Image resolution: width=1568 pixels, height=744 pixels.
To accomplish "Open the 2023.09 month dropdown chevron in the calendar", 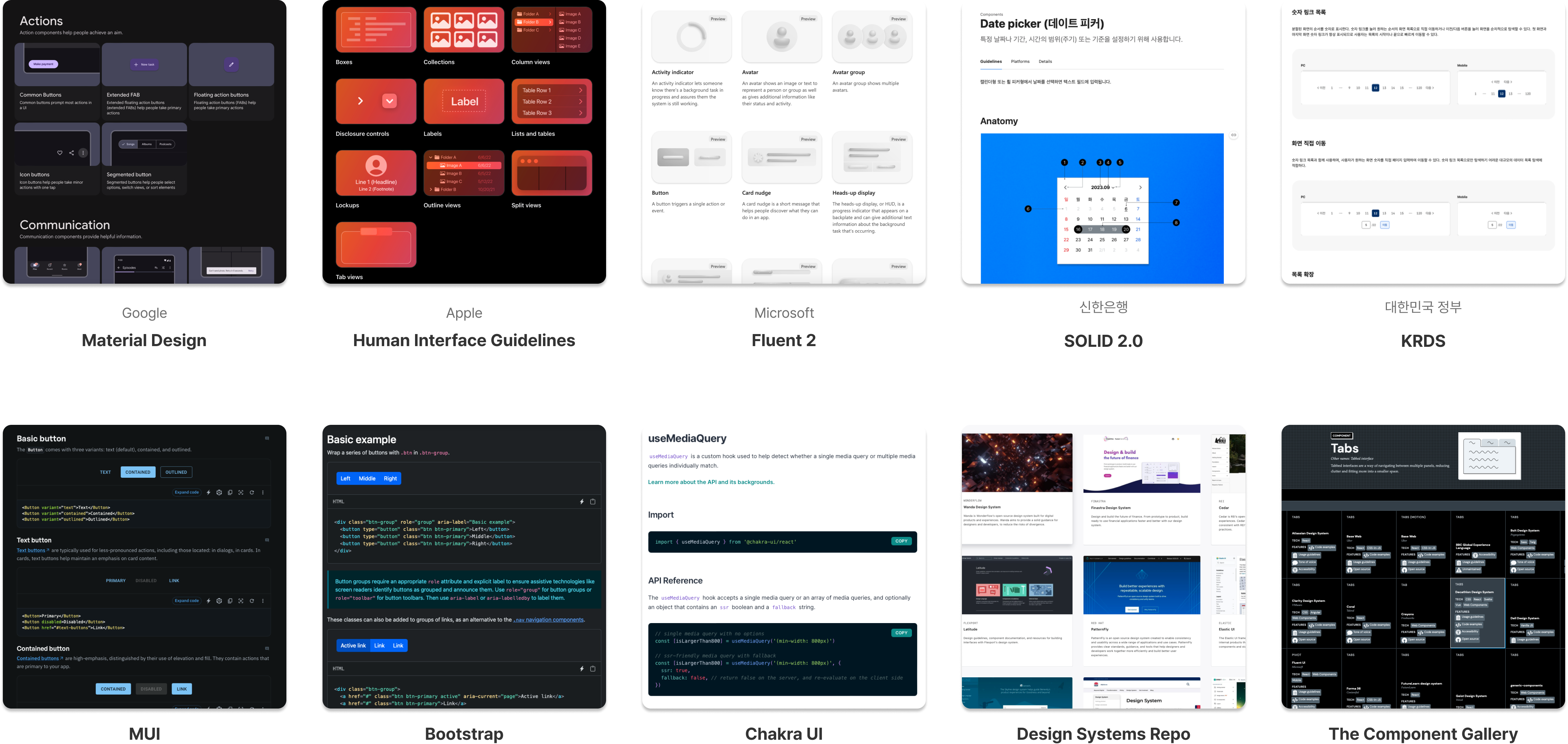I will coord(1113,188).
